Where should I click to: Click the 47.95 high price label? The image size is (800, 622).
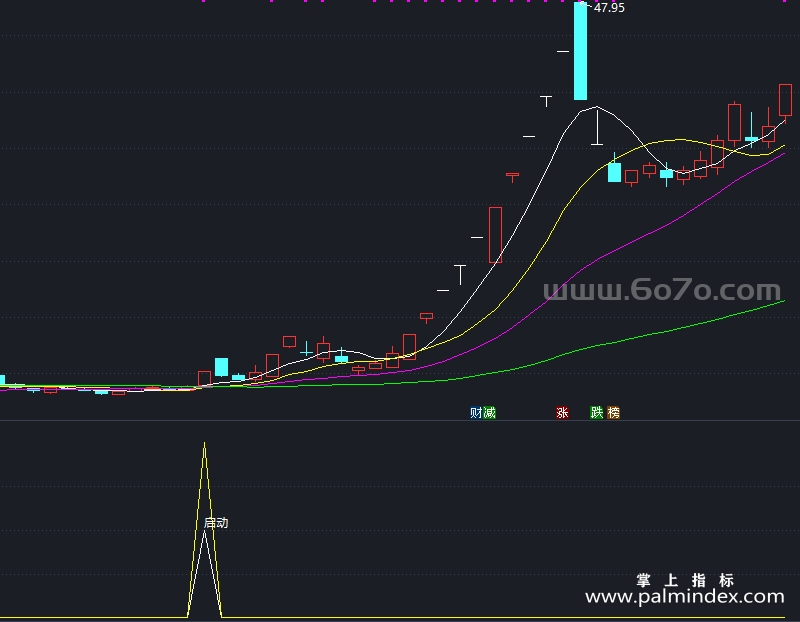[609, 8]
